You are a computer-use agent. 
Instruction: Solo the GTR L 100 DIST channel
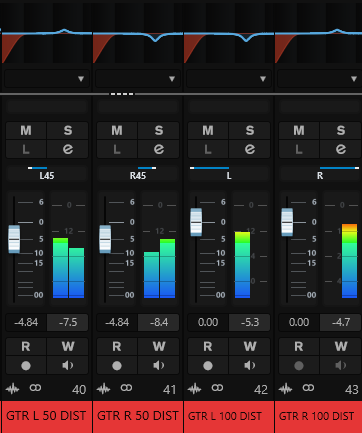250,130
